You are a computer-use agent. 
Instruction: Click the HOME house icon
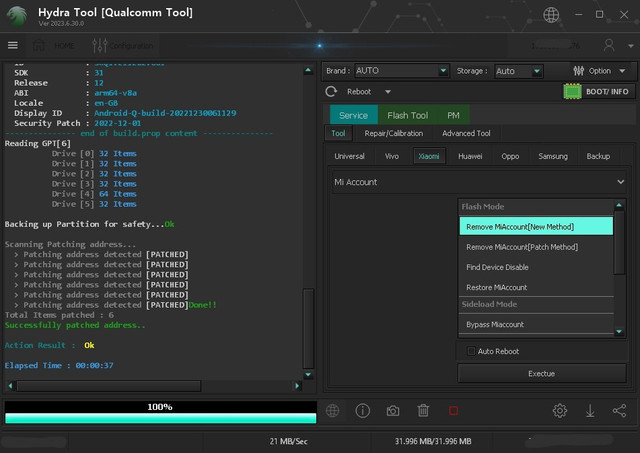[39, 45]
